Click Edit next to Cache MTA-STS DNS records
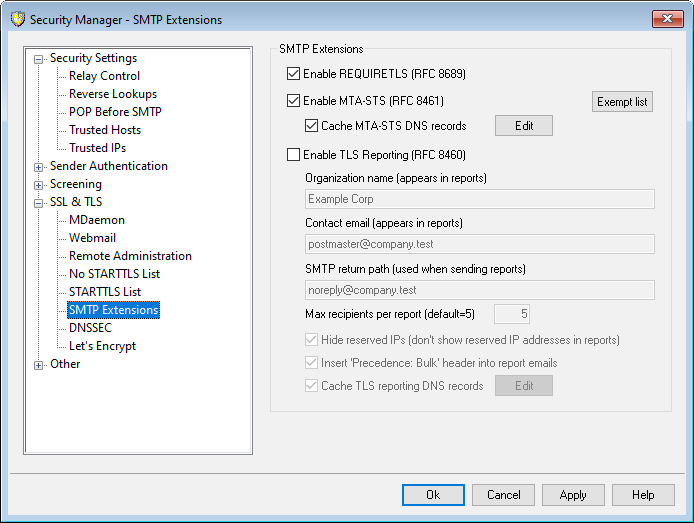 point(523,126)
